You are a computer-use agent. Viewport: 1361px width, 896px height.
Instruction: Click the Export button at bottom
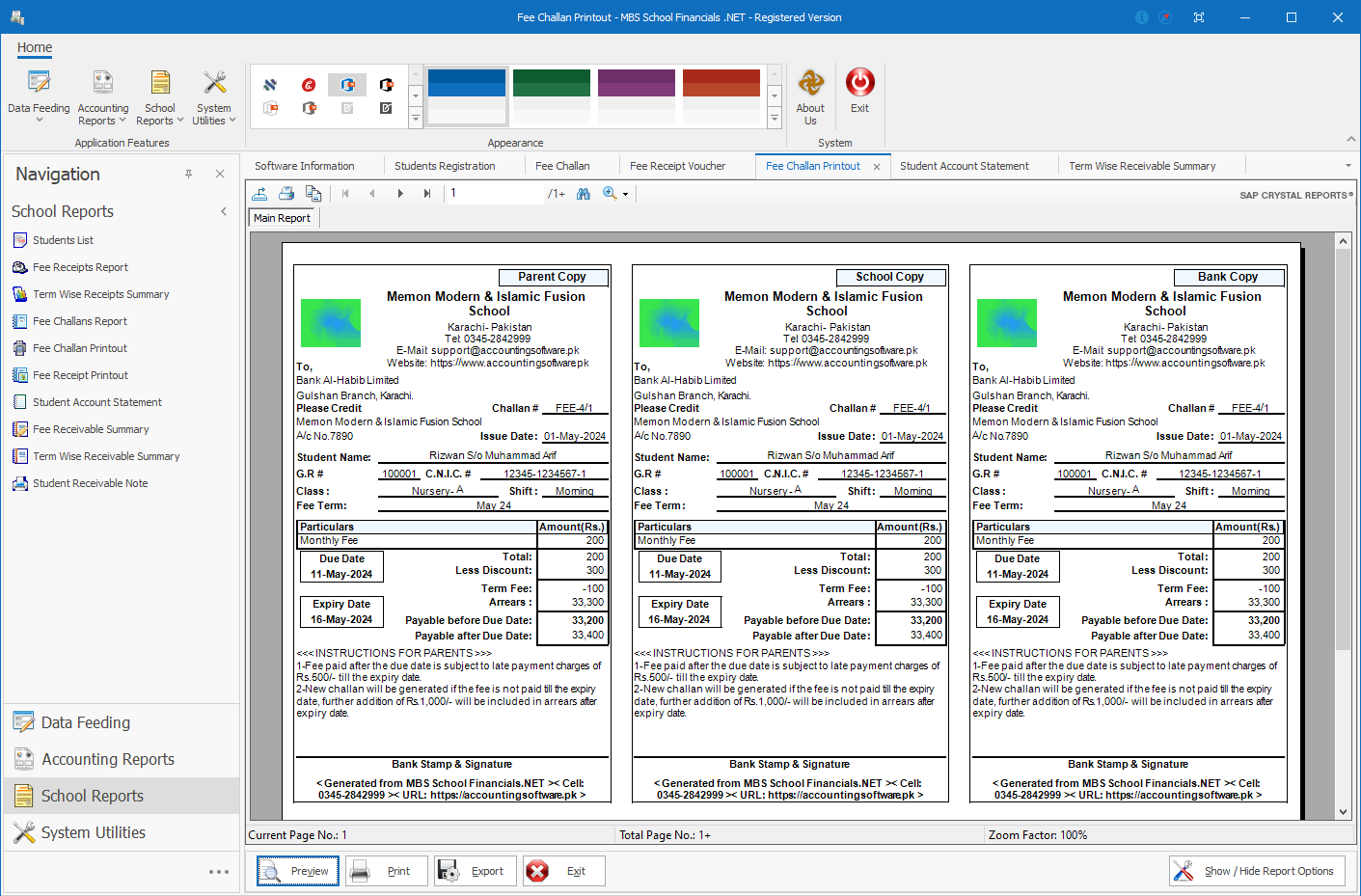[476, 871]
